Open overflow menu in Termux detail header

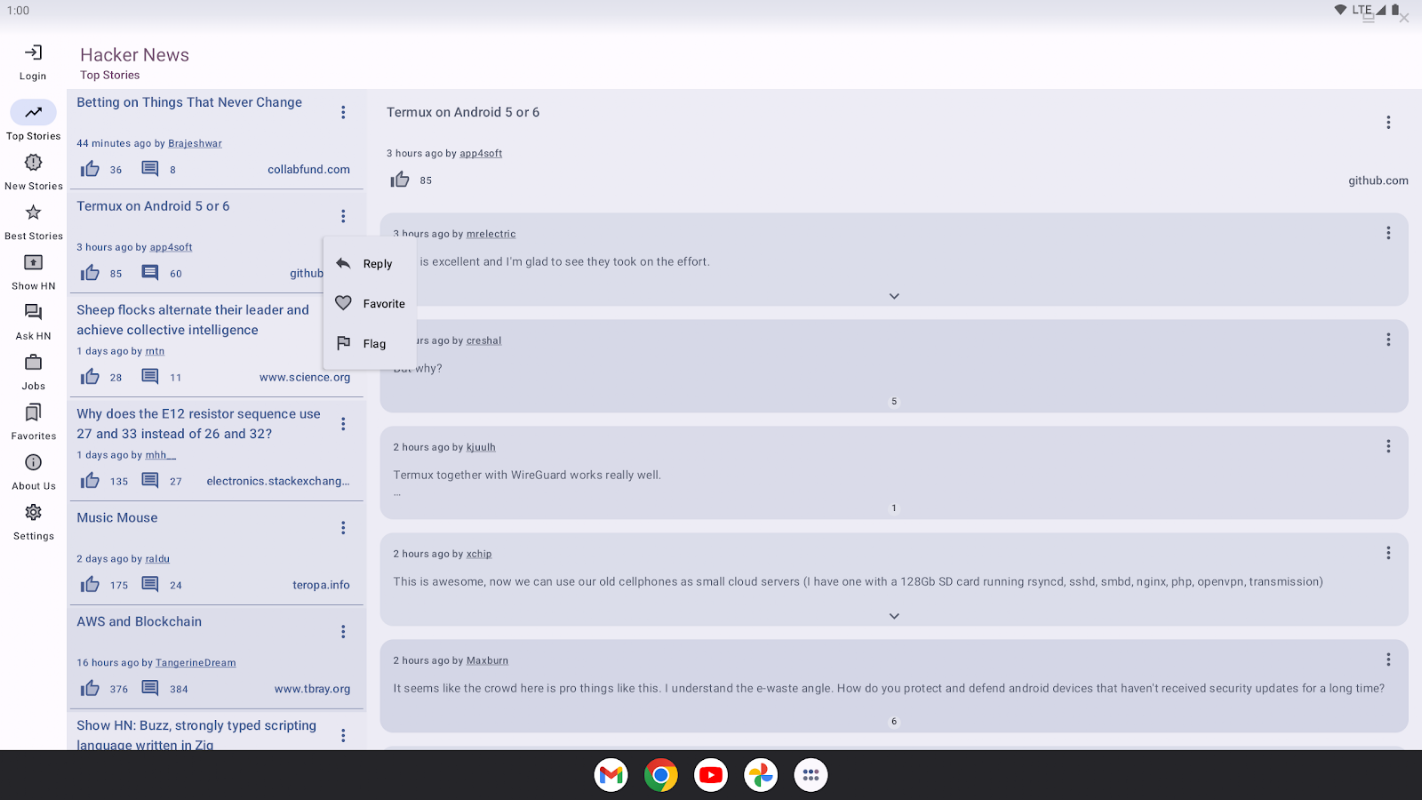coord(1388,123)
